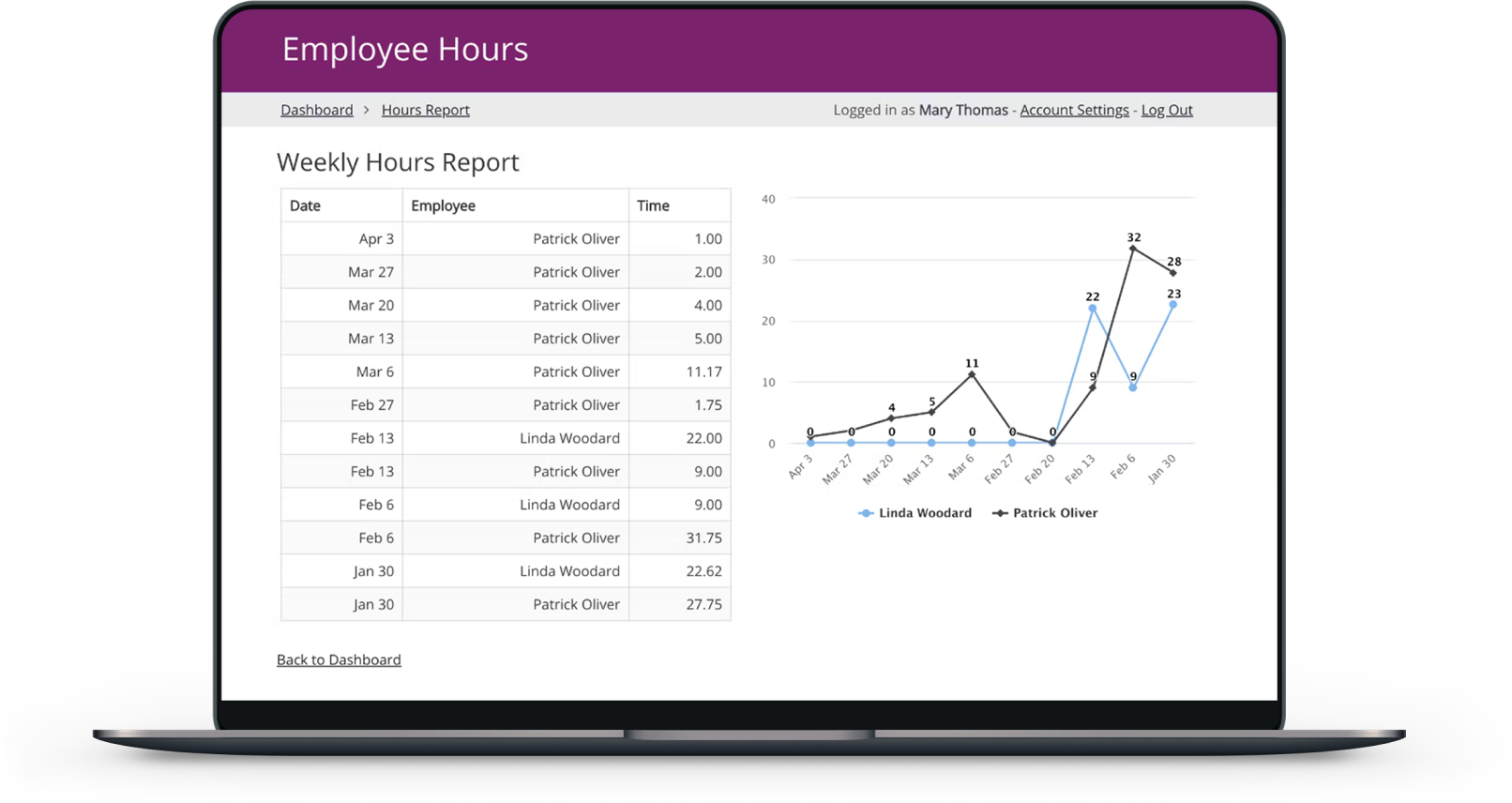Click the Employee Hours header title
Viewport: 1512px width, 803px height.
pyautogui.click(x=405, y=49)
